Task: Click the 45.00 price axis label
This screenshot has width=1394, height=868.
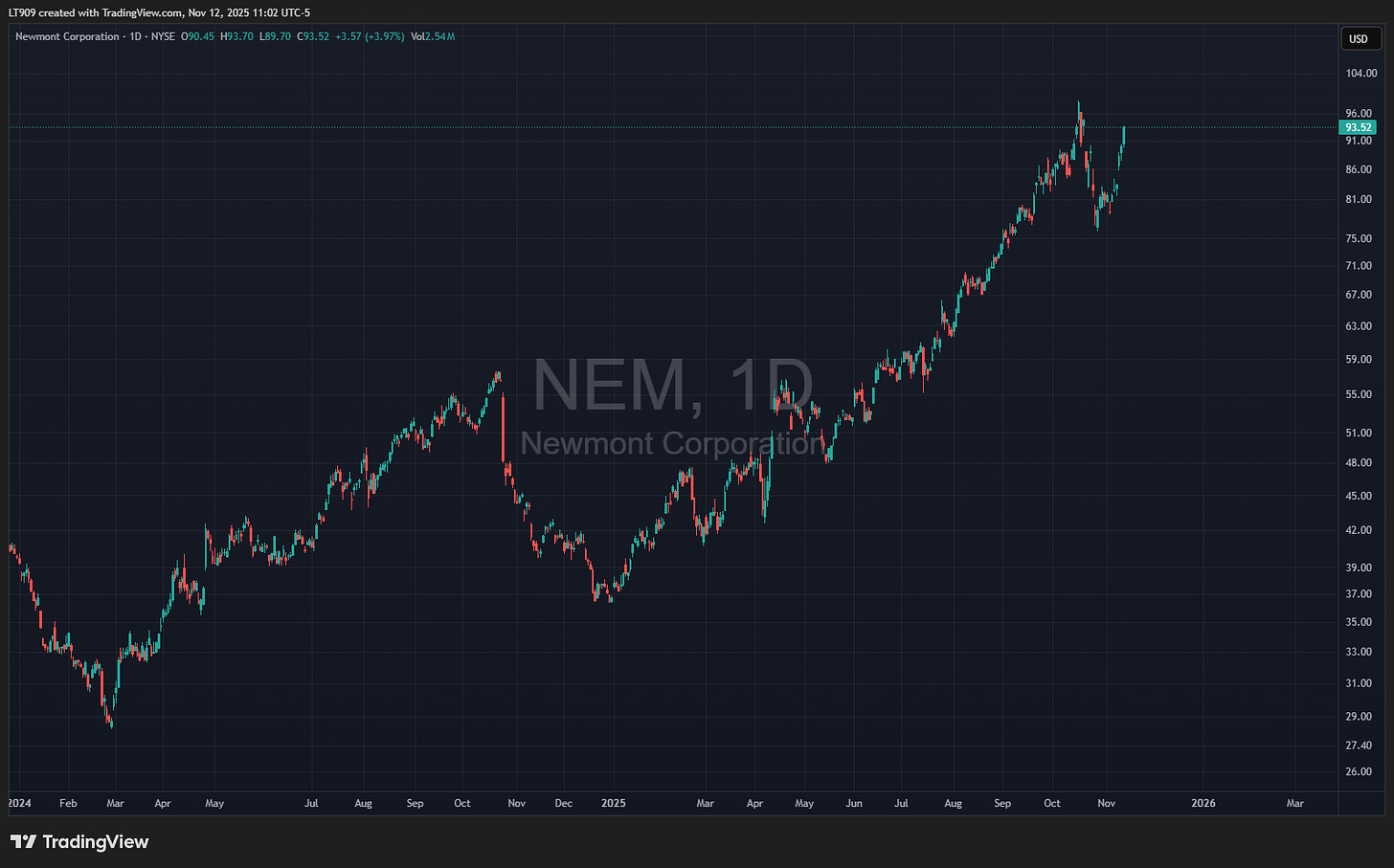Action: pyautogui.click(x=1359, y=496)
